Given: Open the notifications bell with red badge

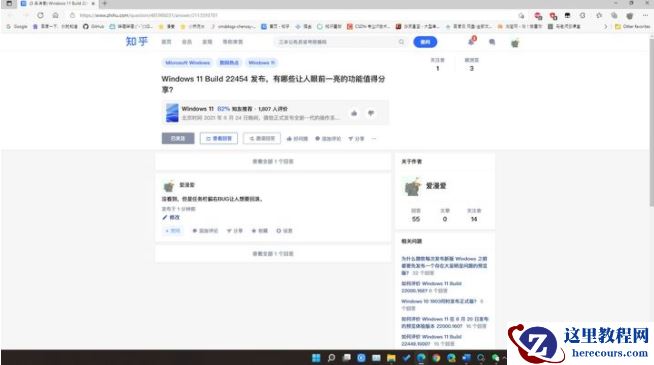Looking at the screenshot, I should pos(471,41).
